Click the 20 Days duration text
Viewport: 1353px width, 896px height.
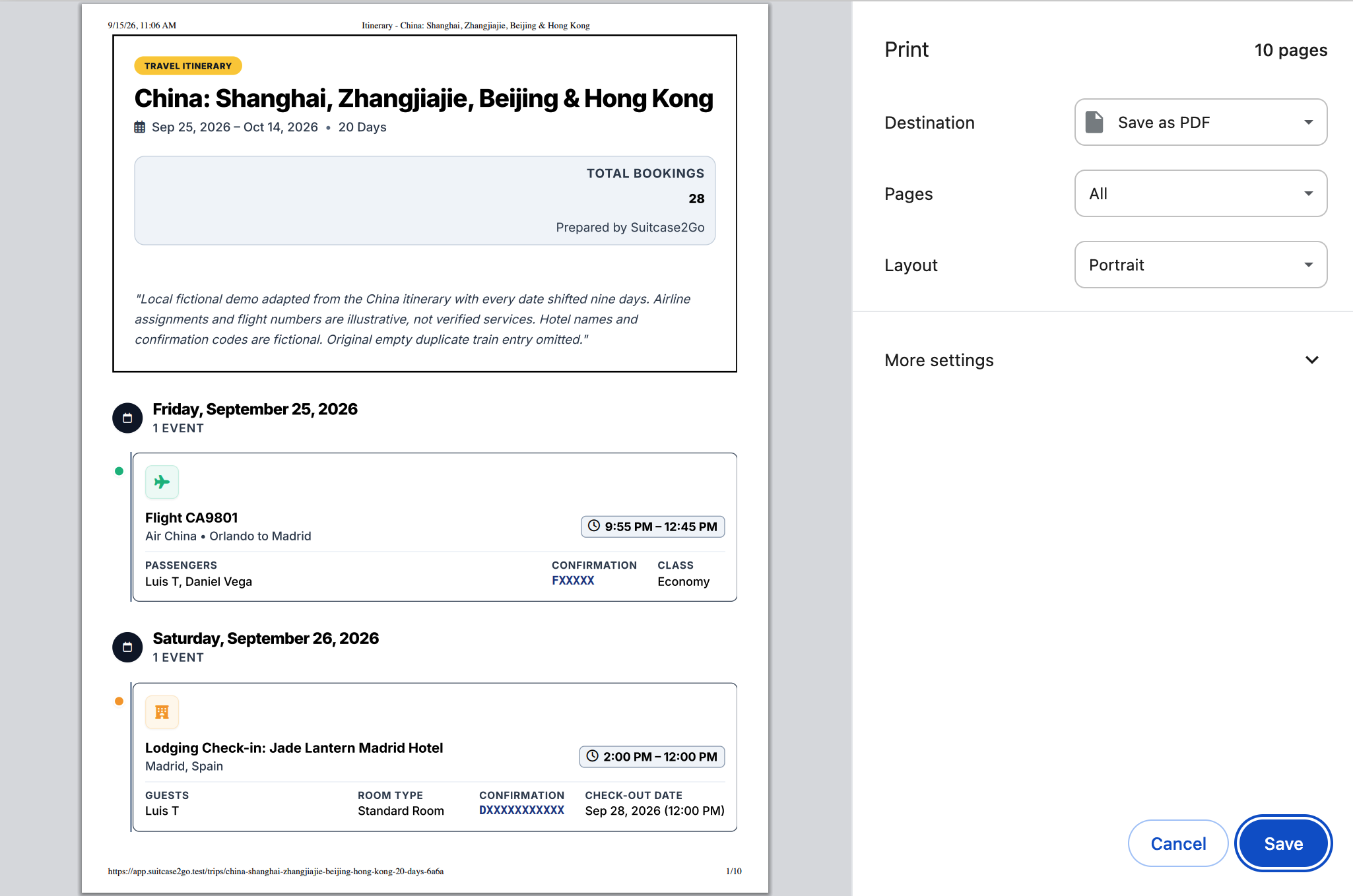[x=362, y=127]
